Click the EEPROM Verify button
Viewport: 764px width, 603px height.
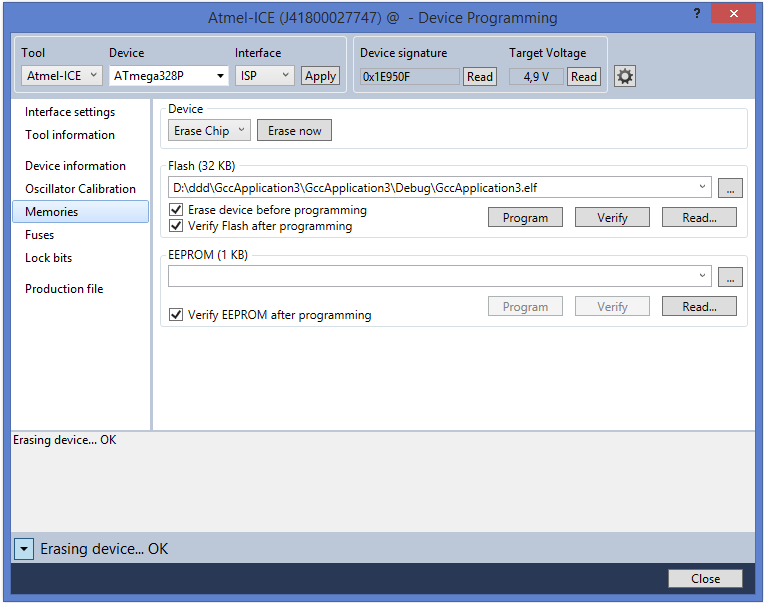612,306
